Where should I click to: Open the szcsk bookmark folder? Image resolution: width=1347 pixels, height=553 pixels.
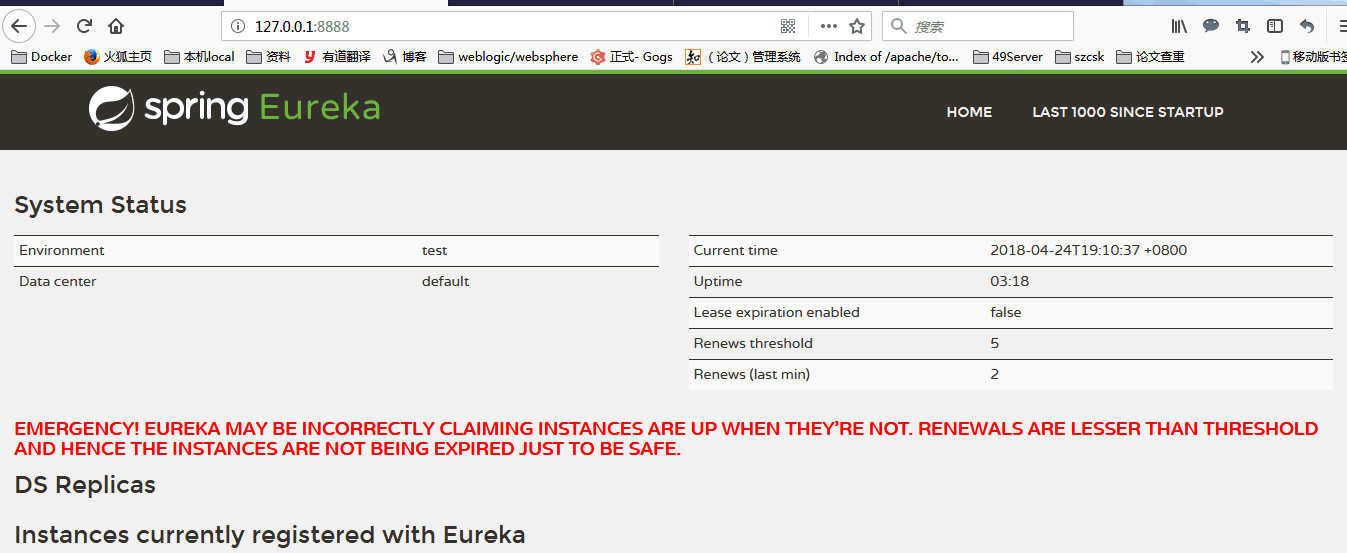pos(1079,57)
